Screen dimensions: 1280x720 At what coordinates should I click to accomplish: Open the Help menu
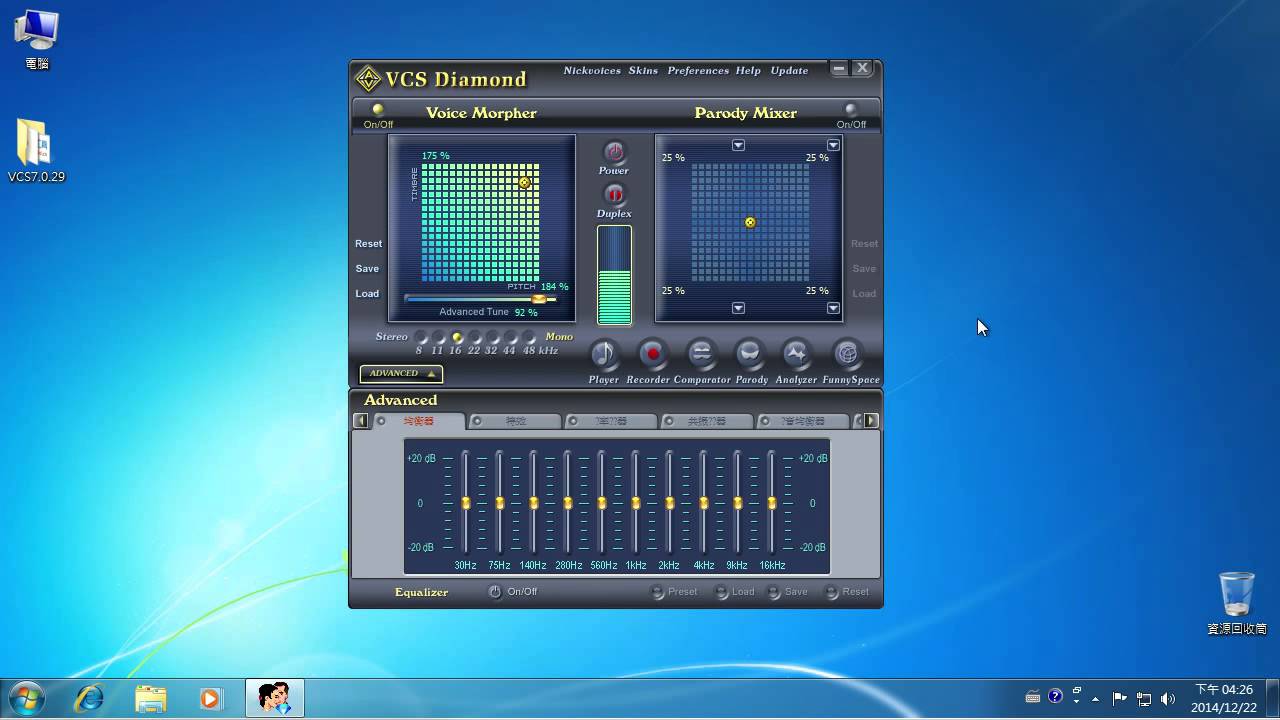click(748, 71)
